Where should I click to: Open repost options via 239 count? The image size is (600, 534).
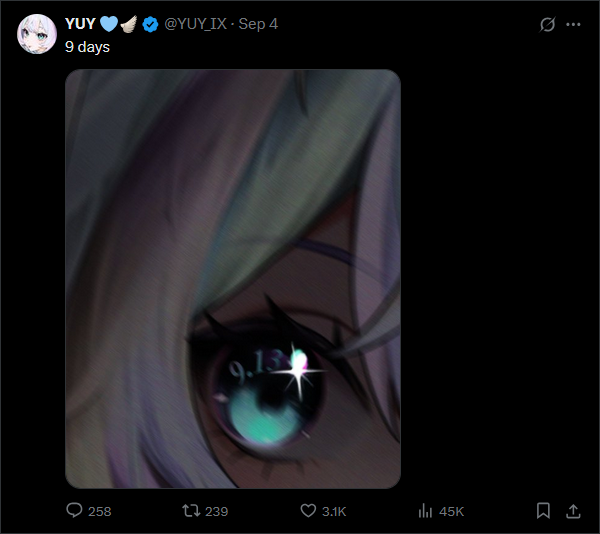click(x=217, y=511)
